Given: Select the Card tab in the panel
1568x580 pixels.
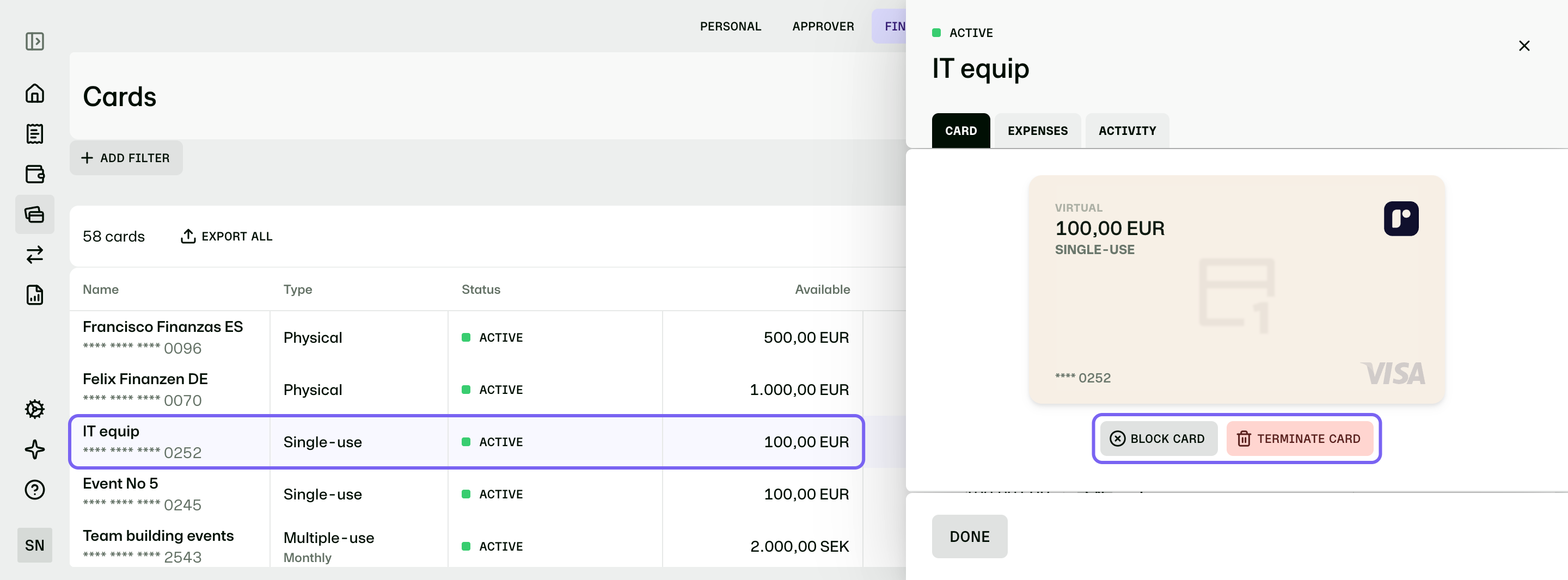Looking at the screenshot, I should pos(960,131).
